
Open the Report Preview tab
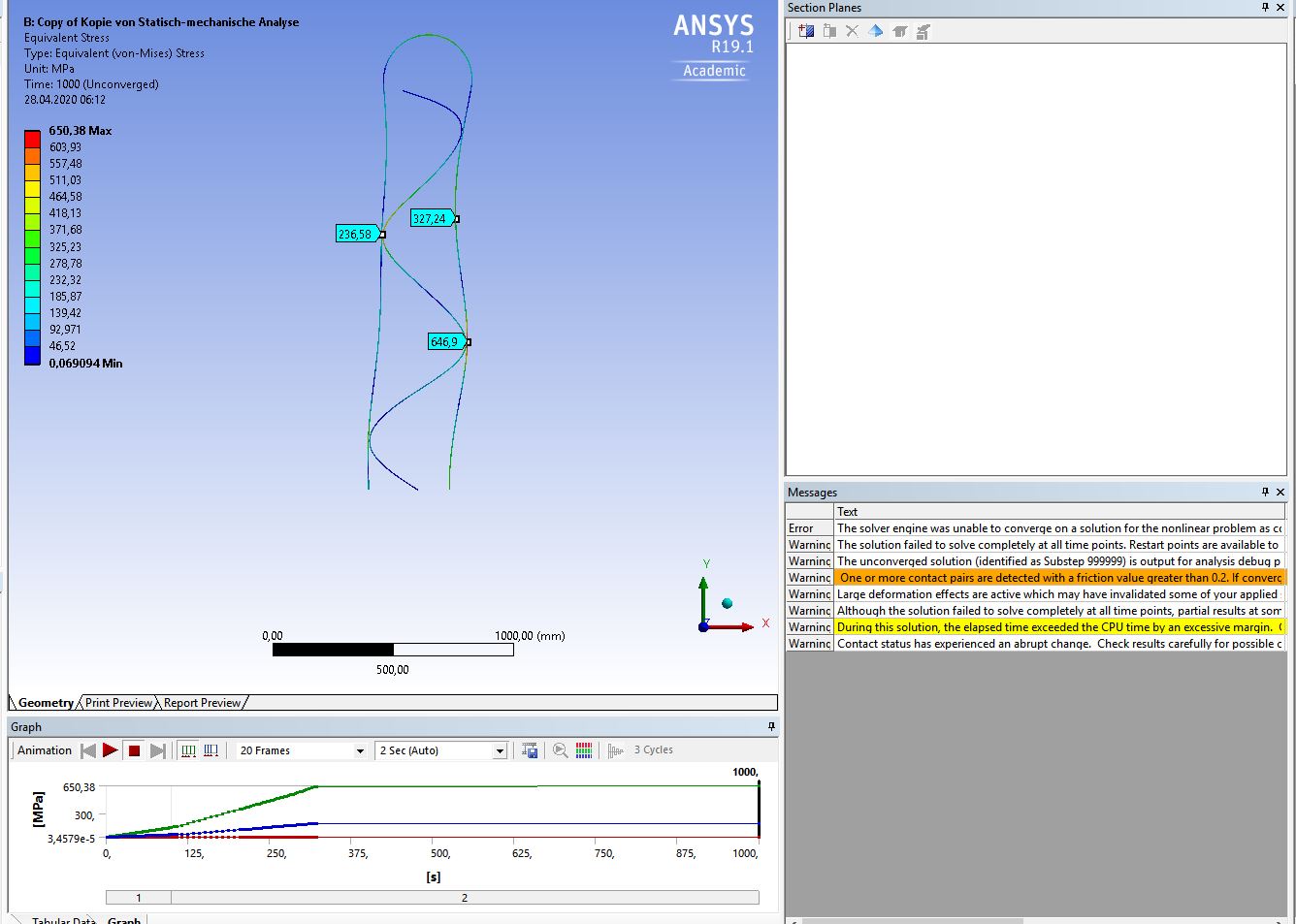(x=201, y=702)
